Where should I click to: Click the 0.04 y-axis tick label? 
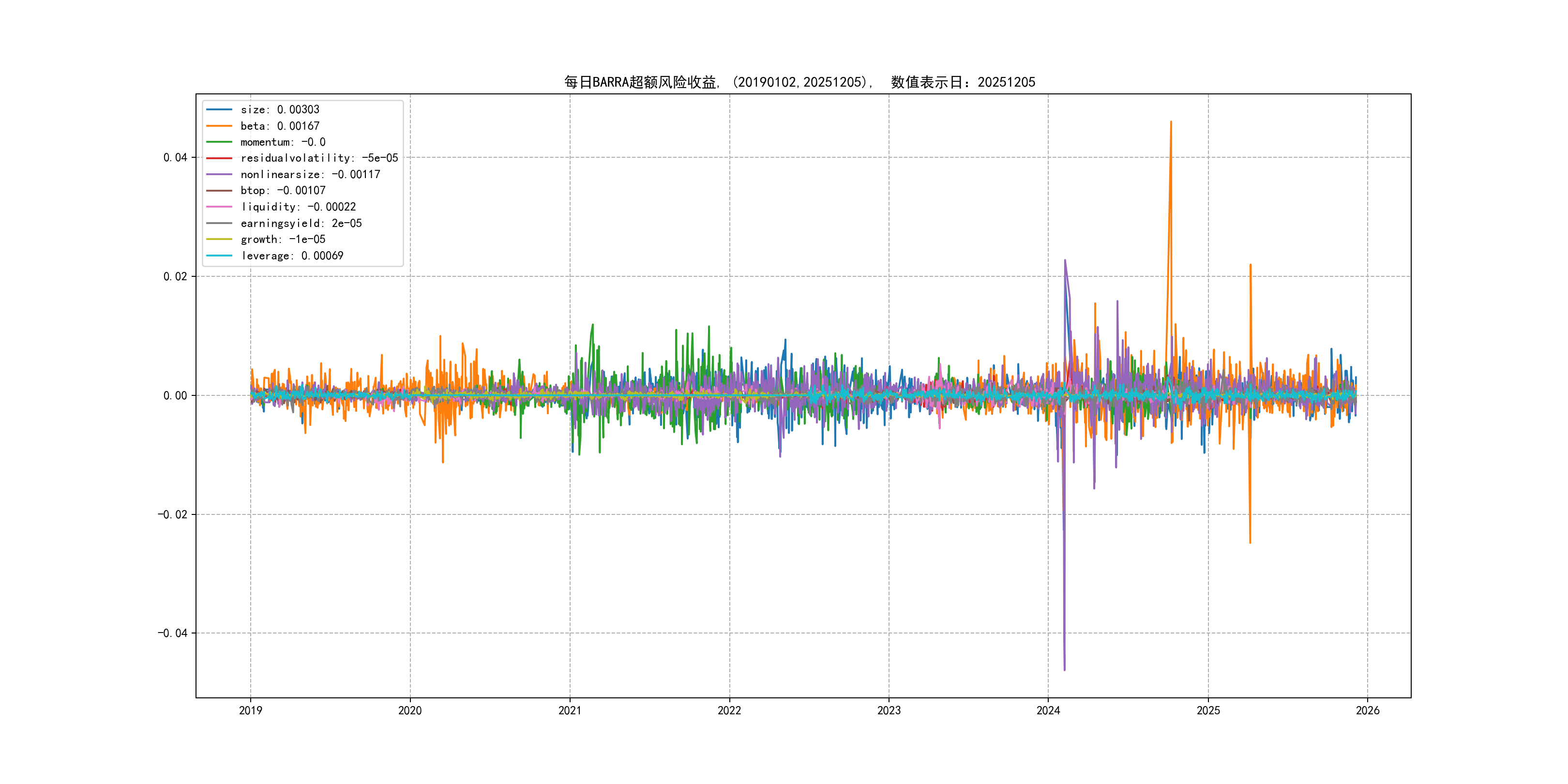tap(175, 158)
